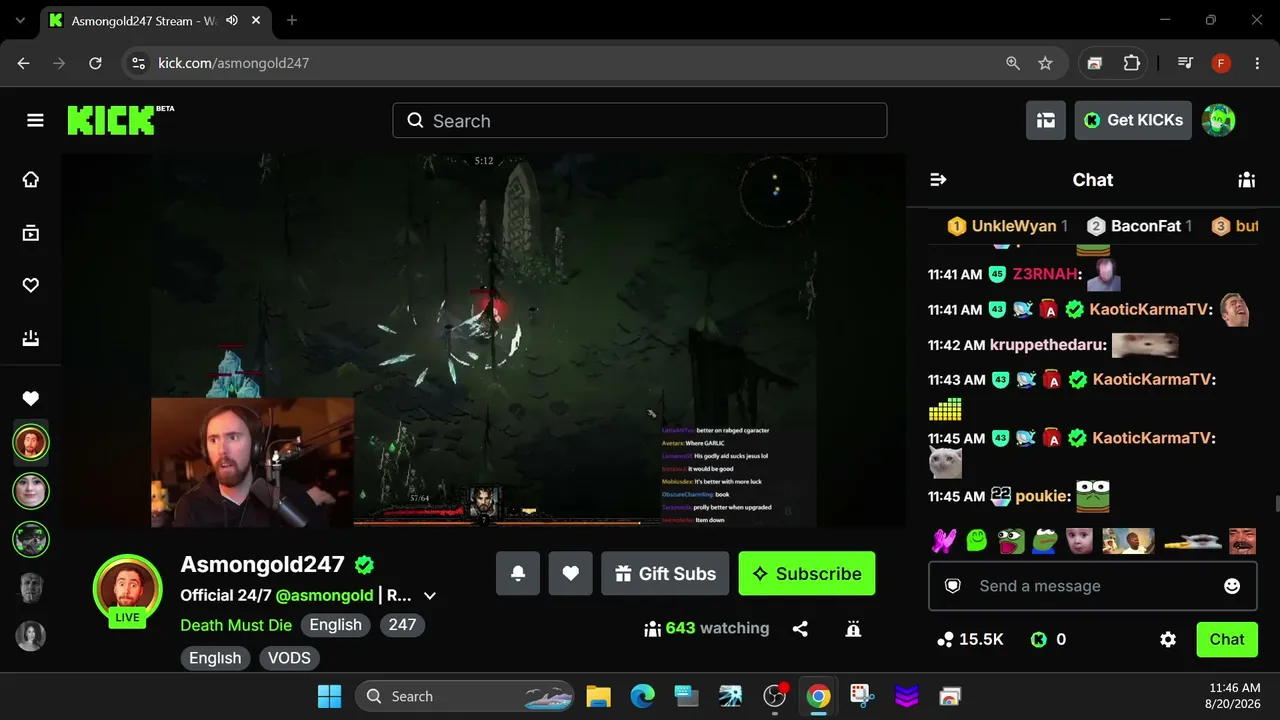Open the @asmongold link in the title
1280x720 pixels.
click(x=325, y=595)
